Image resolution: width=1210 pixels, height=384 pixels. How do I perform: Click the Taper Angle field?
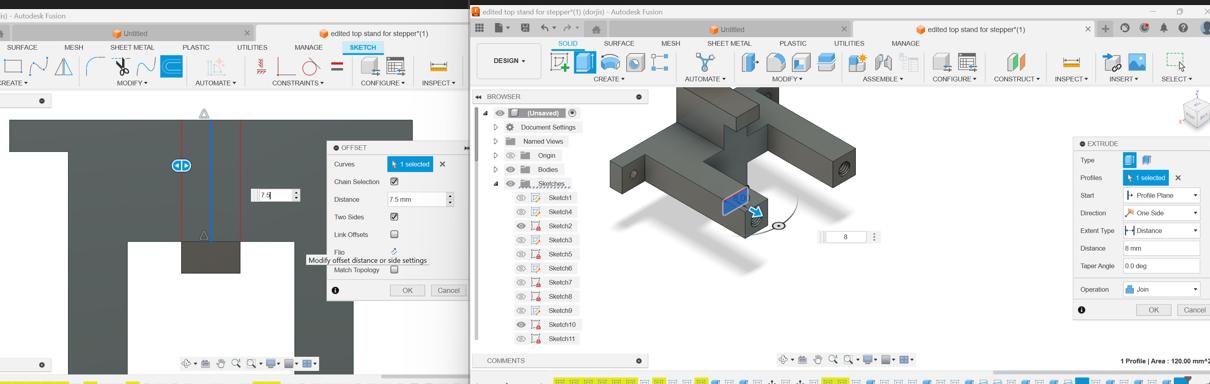[x=1161, y=266]
